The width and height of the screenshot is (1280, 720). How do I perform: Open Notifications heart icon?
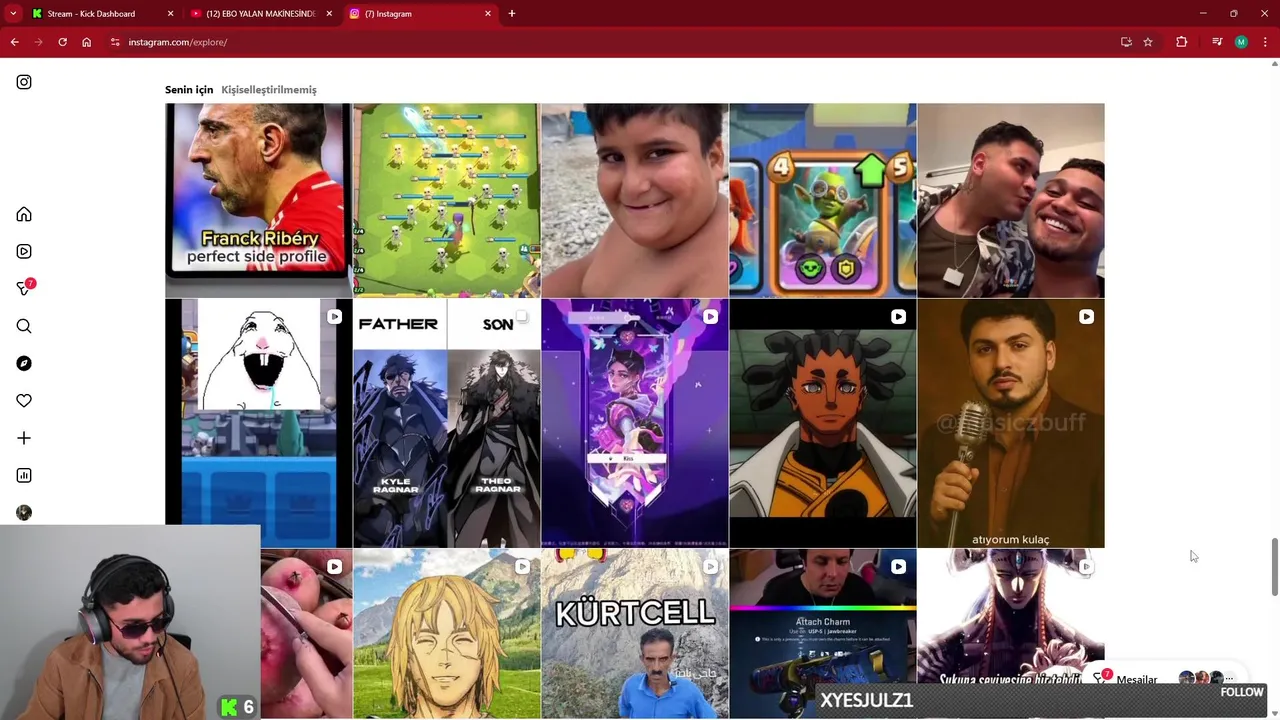point(24,400)
